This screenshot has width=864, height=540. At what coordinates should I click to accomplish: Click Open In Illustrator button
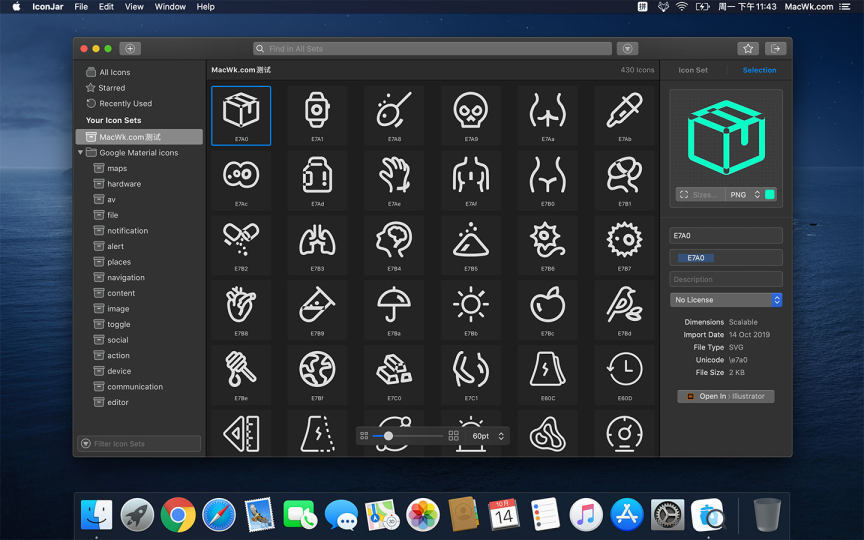tap(726, 396)
